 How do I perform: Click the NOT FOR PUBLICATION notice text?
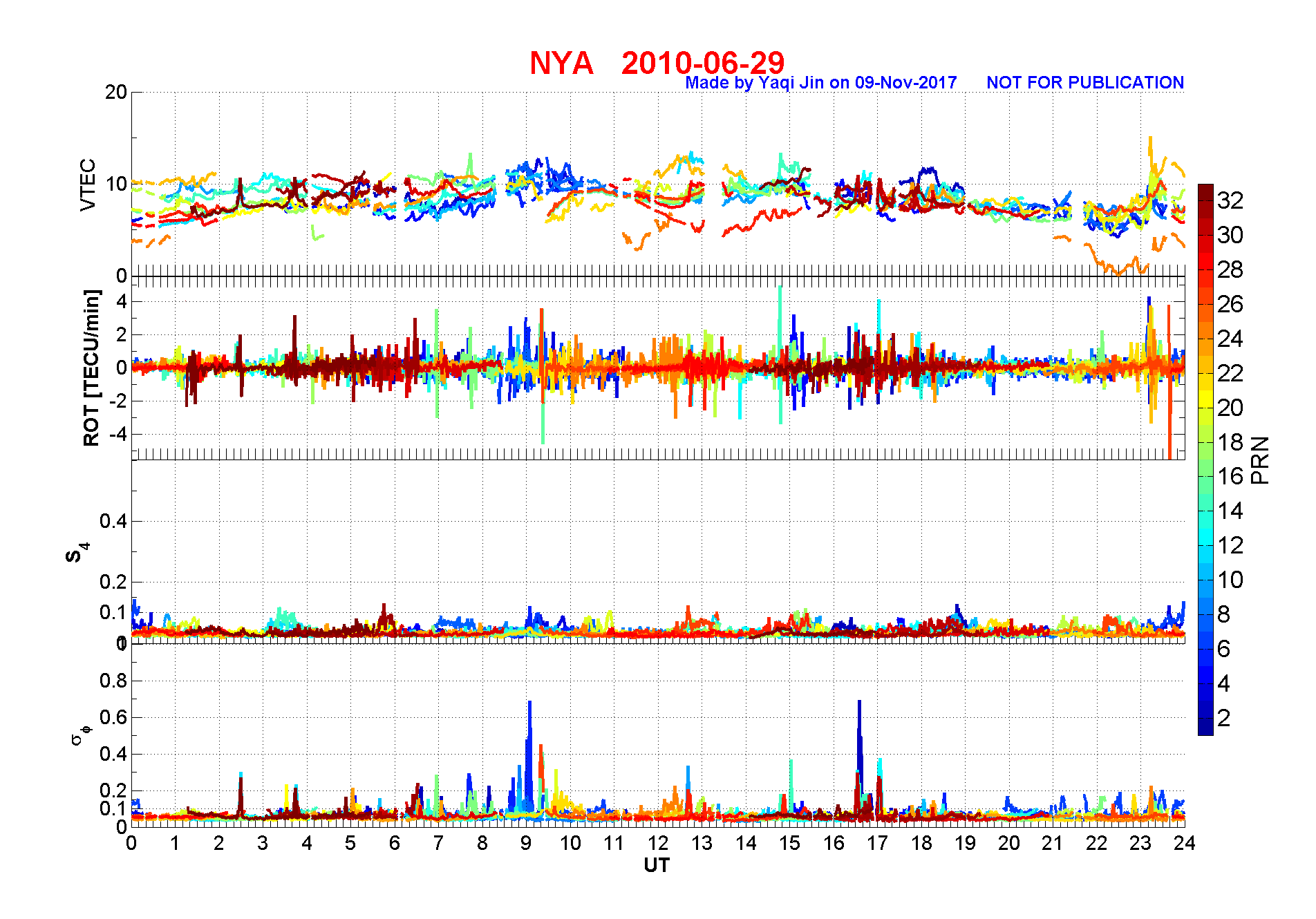pos(1085,83)
